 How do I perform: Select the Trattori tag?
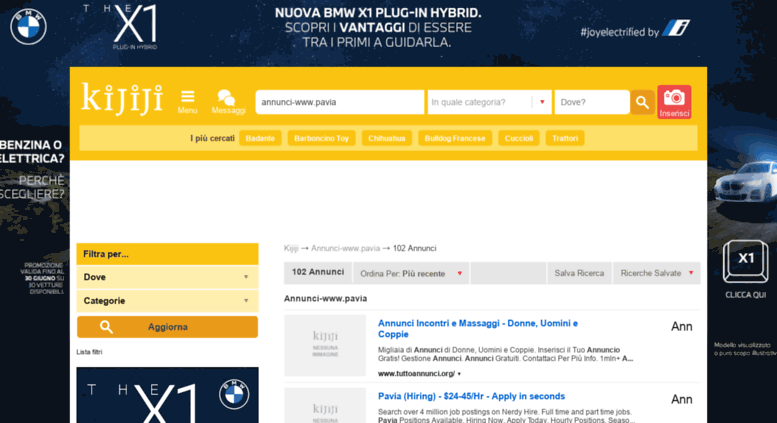tap(565, 138)
